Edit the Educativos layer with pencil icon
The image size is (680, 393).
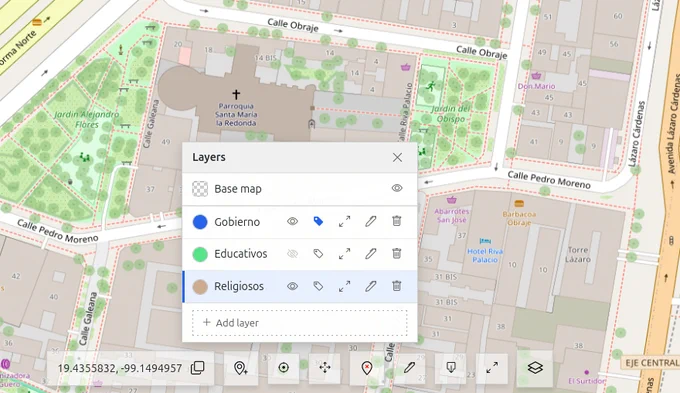point(371,254)
